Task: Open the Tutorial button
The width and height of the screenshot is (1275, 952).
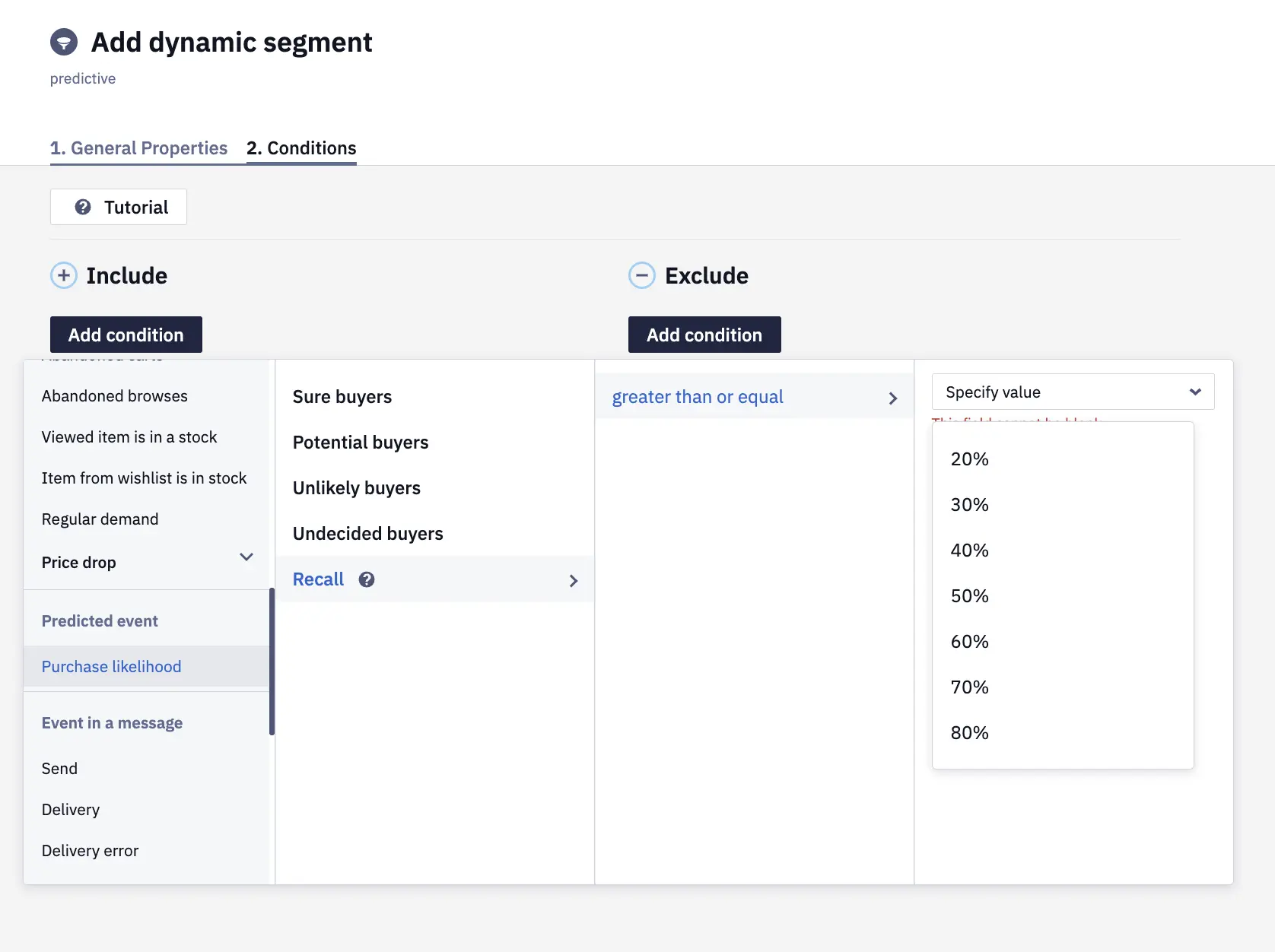Action: tap(119, 207)
